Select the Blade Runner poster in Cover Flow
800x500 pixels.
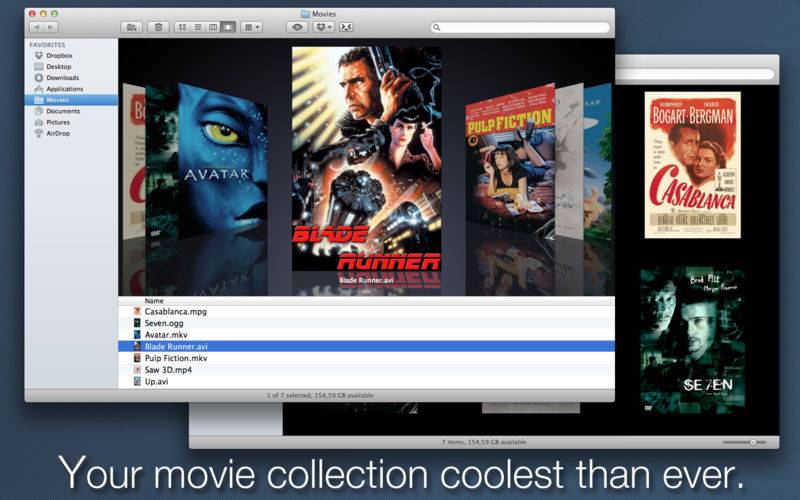pos(367,159)
